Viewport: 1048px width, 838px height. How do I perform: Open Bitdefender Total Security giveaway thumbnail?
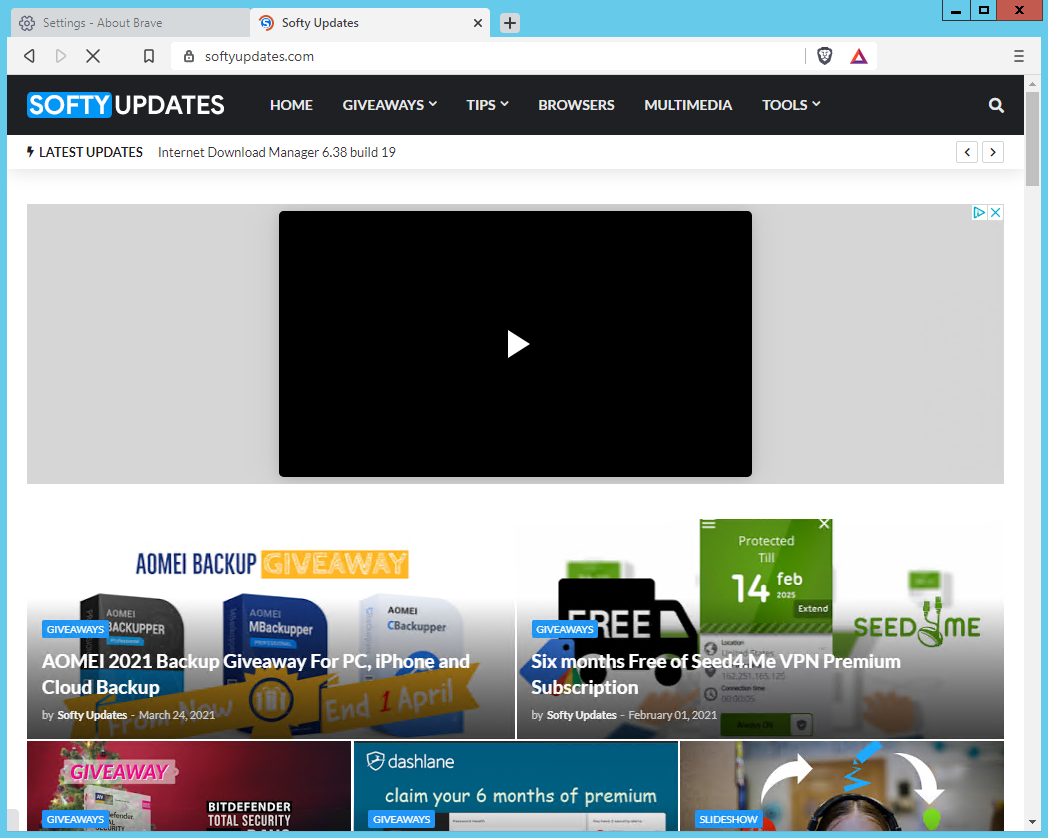click(189, 786)
